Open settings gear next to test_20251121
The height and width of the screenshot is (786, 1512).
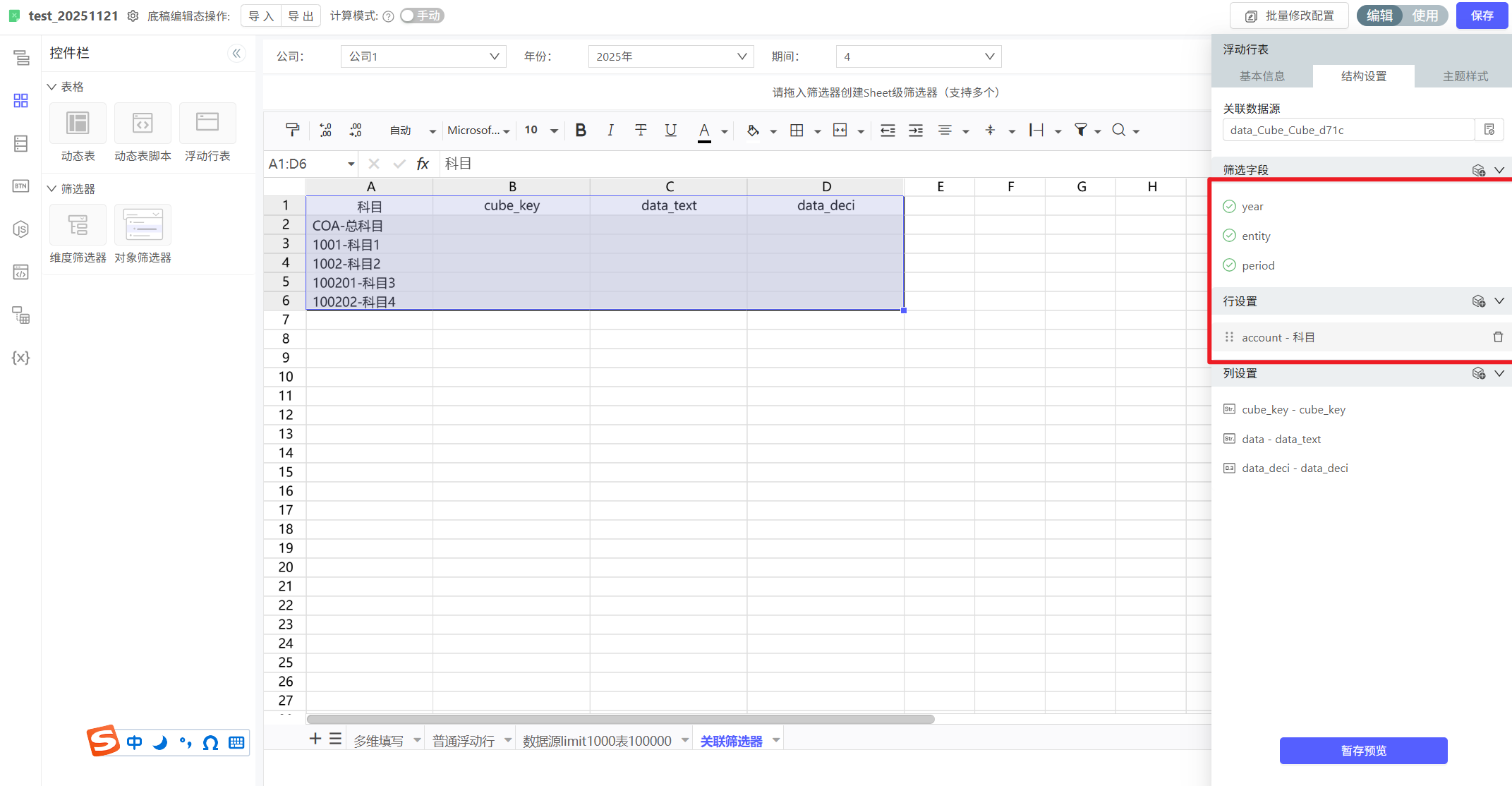[x=133, y=16]
